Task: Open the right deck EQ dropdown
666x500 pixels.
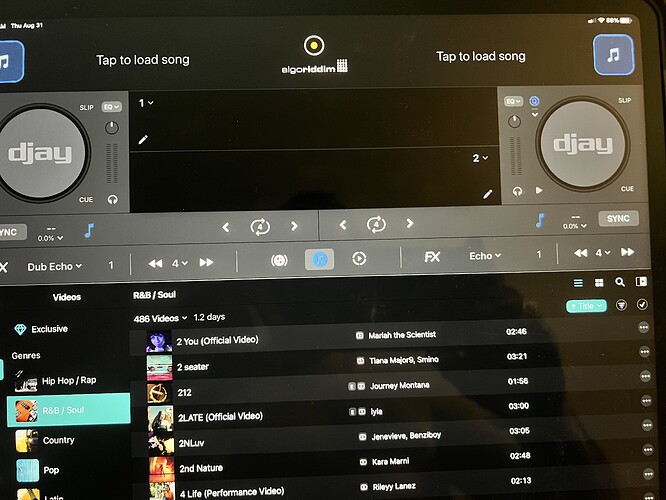Action: (513, 101)
